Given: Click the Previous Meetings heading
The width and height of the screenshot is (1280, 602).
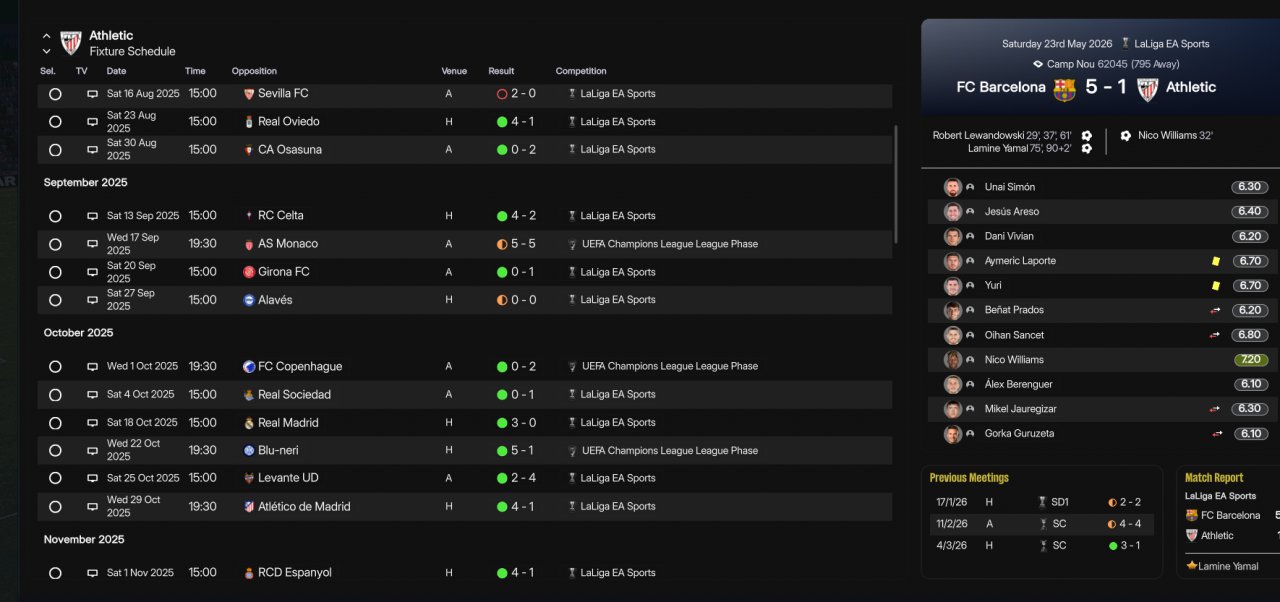Looking at the screenshot, I should click(x=969, y=478).
